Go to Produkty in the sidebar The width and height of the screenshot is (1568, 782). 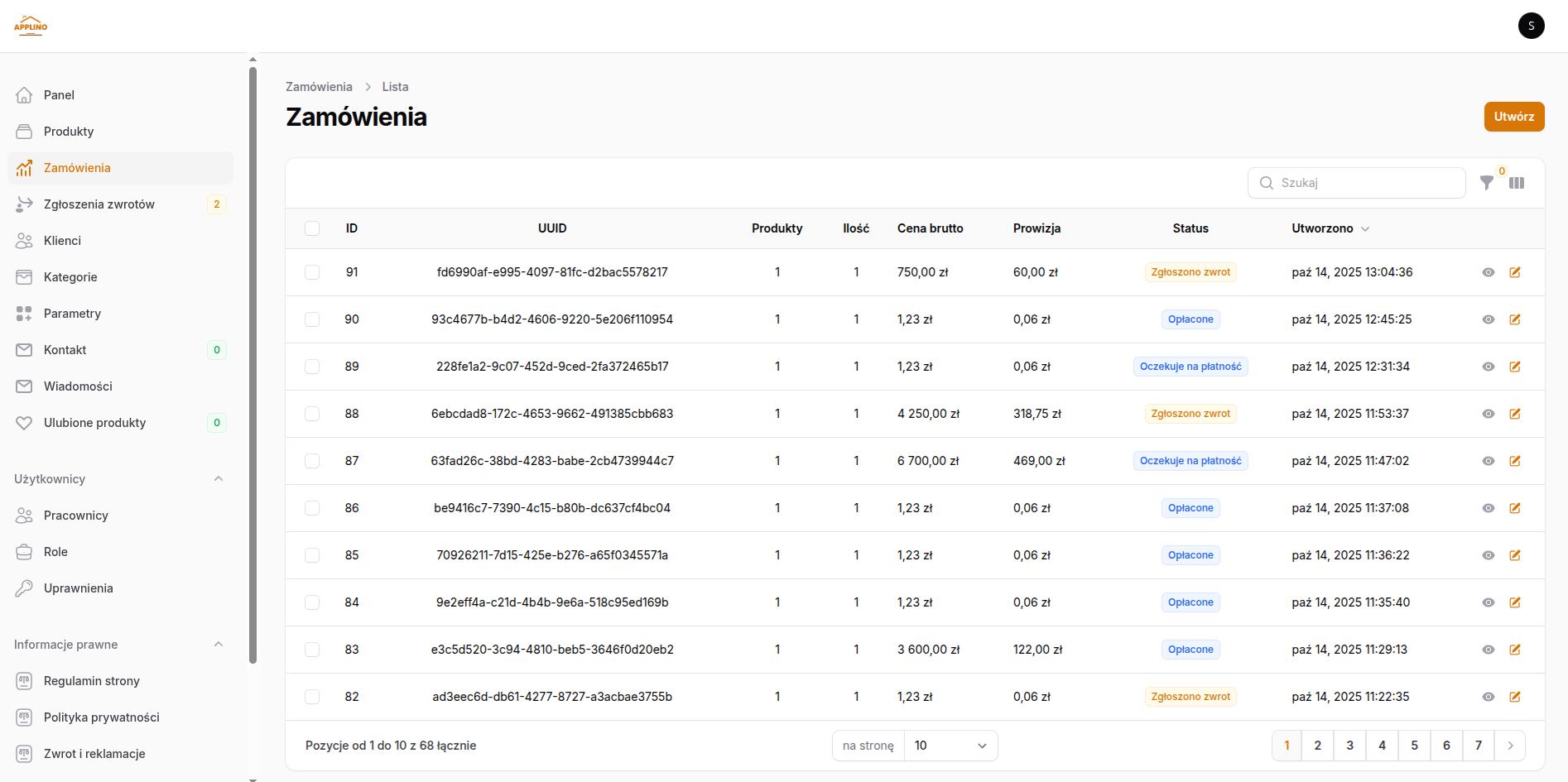(x=69, y=132)
